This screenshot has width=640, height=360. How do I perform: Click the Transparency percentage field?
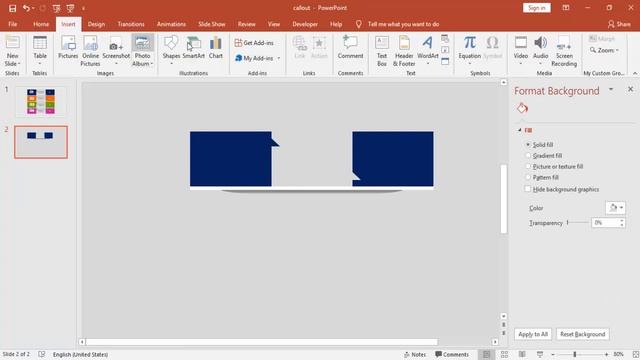point(606,222)
